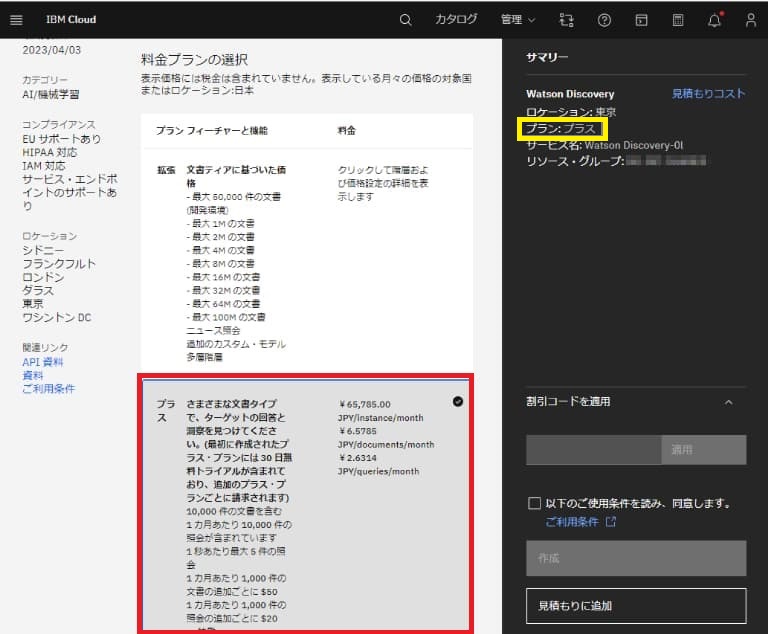Click the search magnifier icon

click(405, 20)
